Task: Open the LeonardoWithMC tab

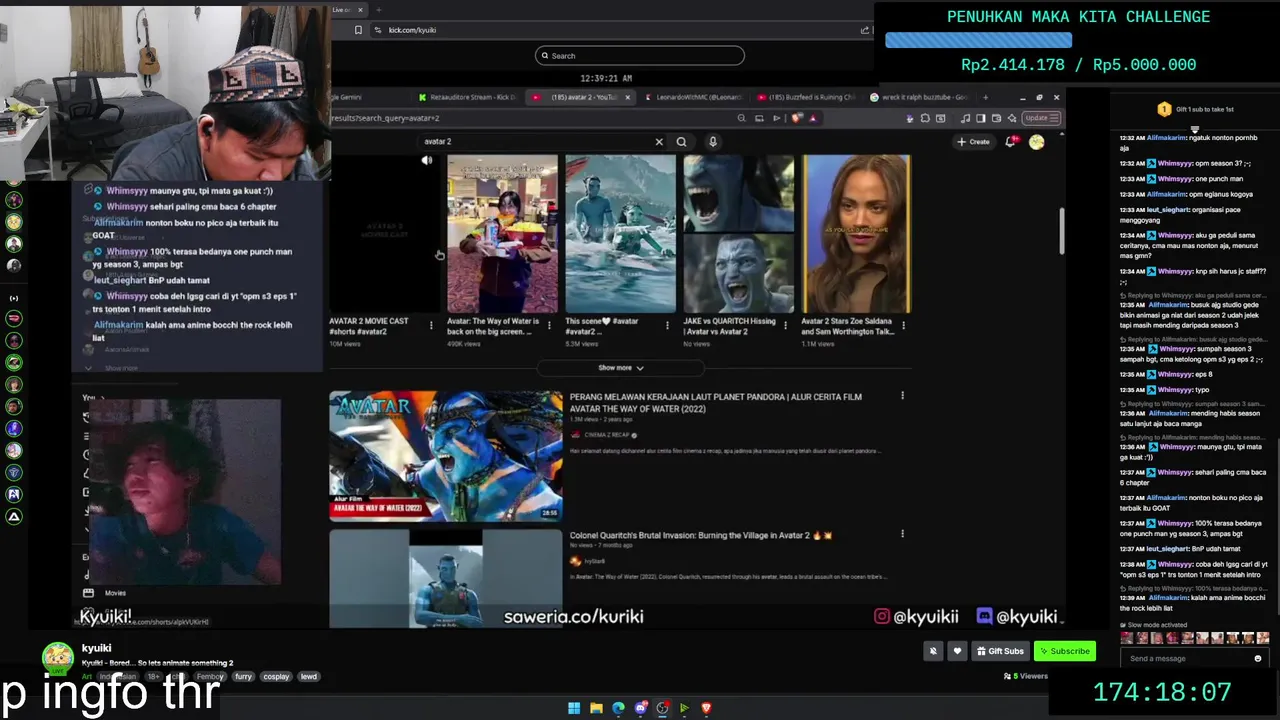Action: tap(693, 97)
